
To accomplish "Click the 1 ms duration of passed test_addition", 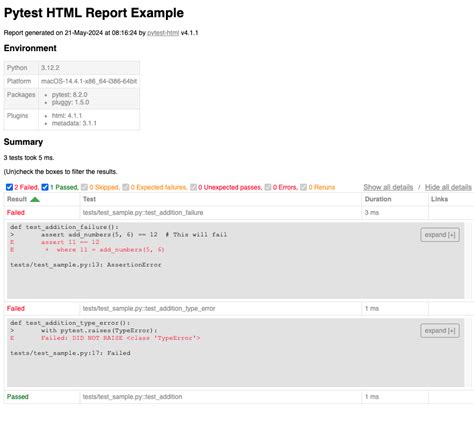I will [x=395, y=397].
